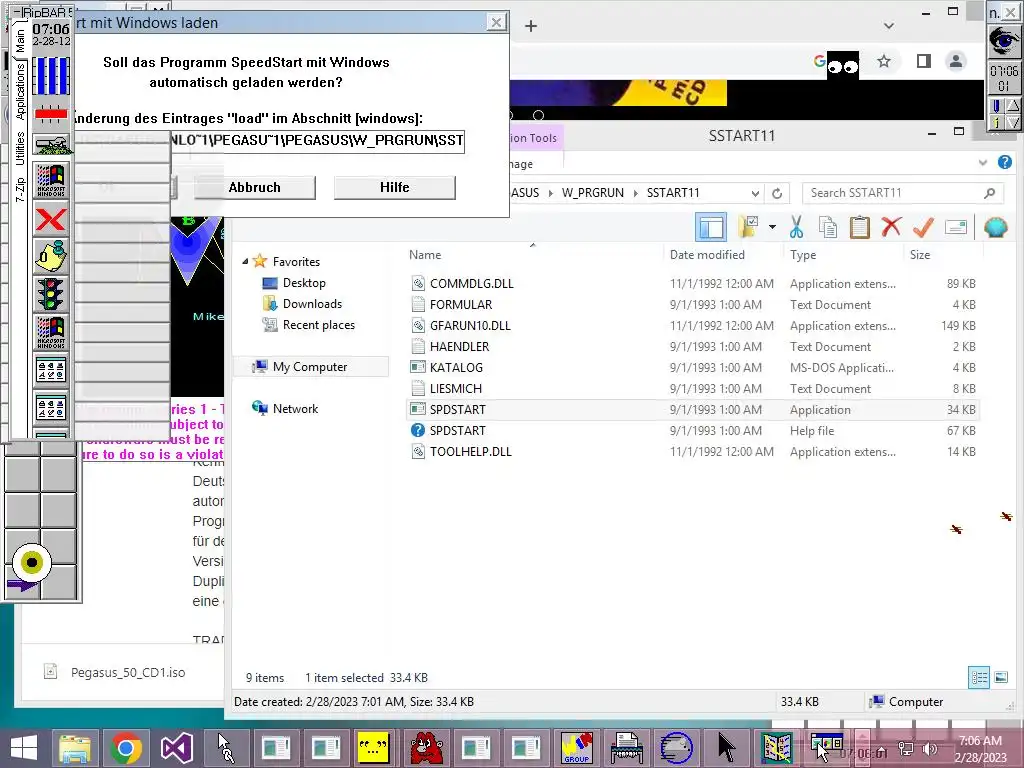This screenshot has height=768, width=1024.
Task: Click the load entry path text field
Action: pos(317,141)
